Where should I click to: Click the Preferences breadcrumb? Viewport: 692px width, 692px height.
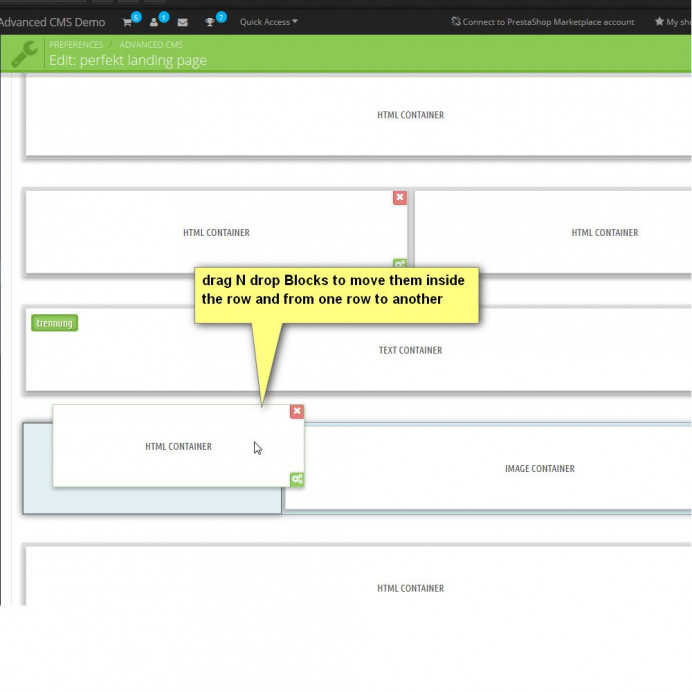tap(76, 45)
